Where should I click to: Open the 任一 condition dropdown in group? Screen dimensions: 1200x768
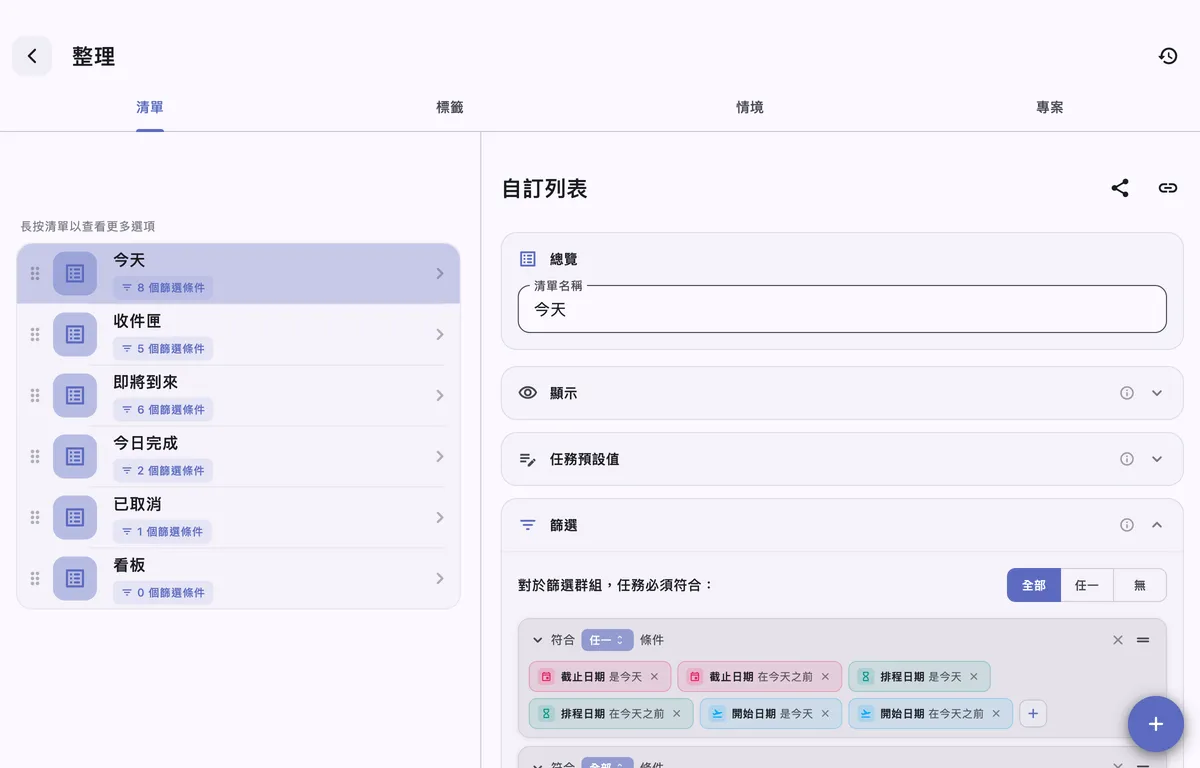[607, 640]
